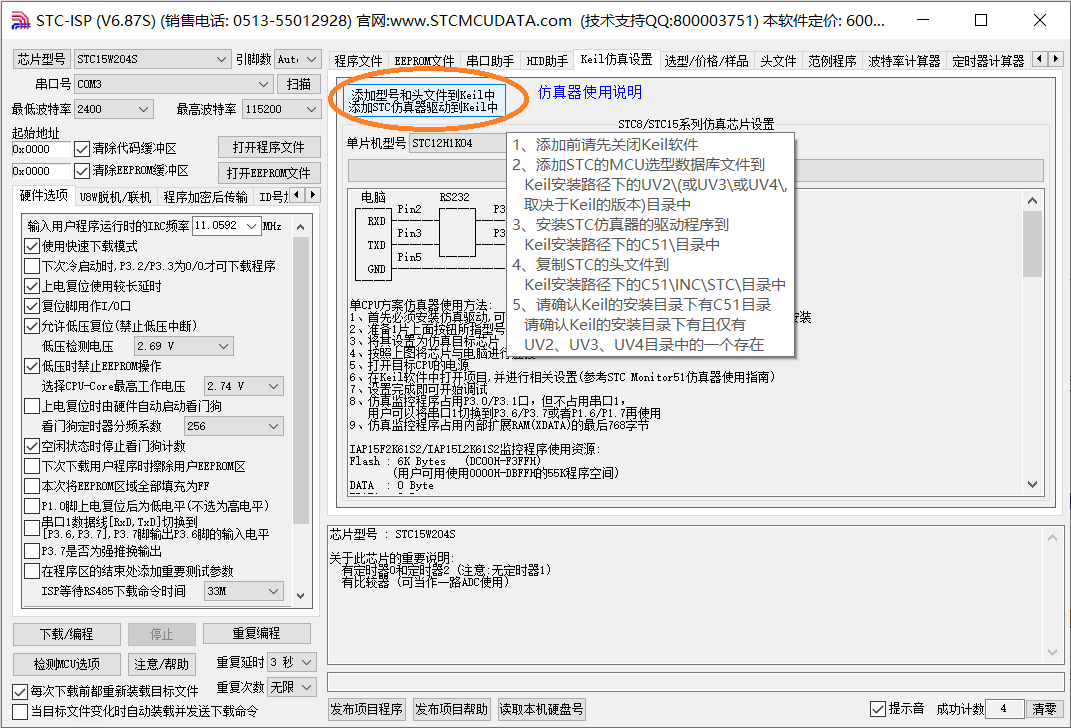Viewport: 1071px width, 728px height.
Task: Toggle 清除EEPROM缓冲区 checkbox
Action: click(x=82, y=171)
